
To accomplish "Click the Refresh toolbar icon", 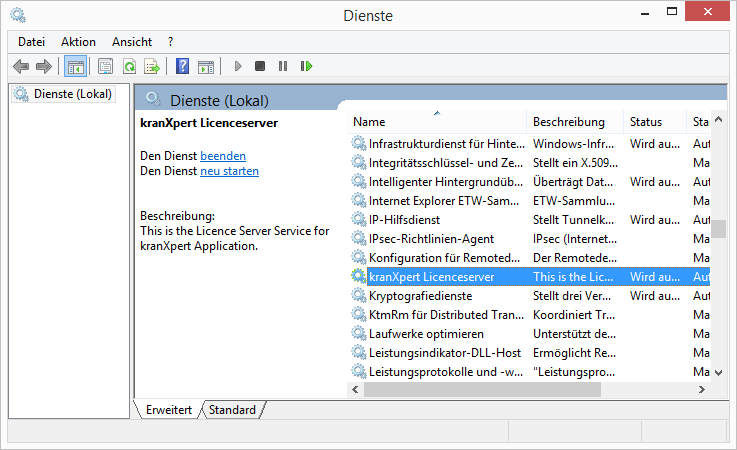I will coord(129,66).
